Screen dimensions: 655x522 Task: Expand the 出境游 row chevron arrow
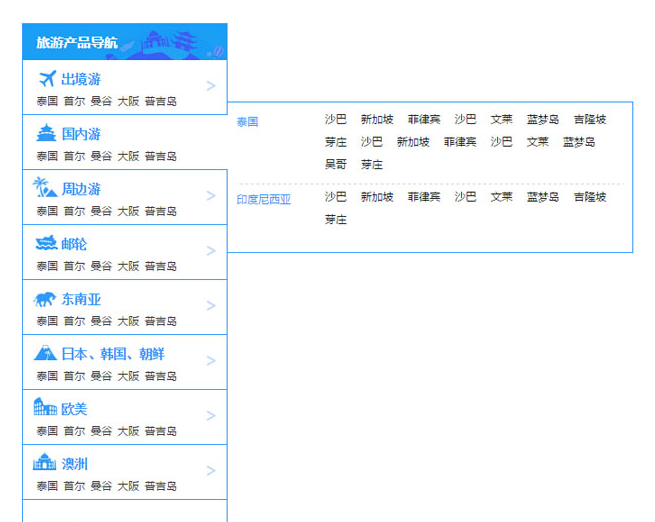[x=210, y=86]
